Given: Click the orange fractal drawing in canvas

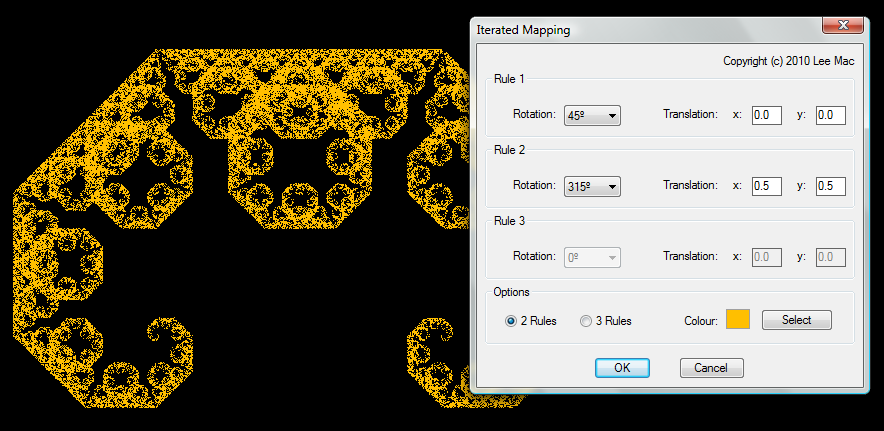Looking at the screenshot, I should [300, 150].
